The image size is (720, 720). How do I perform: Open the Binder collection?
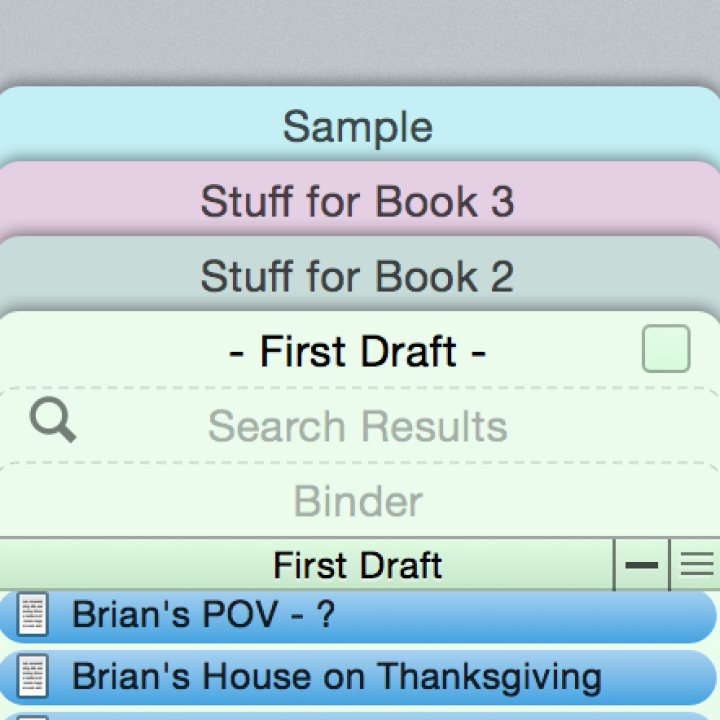click(x=357, y=501)
